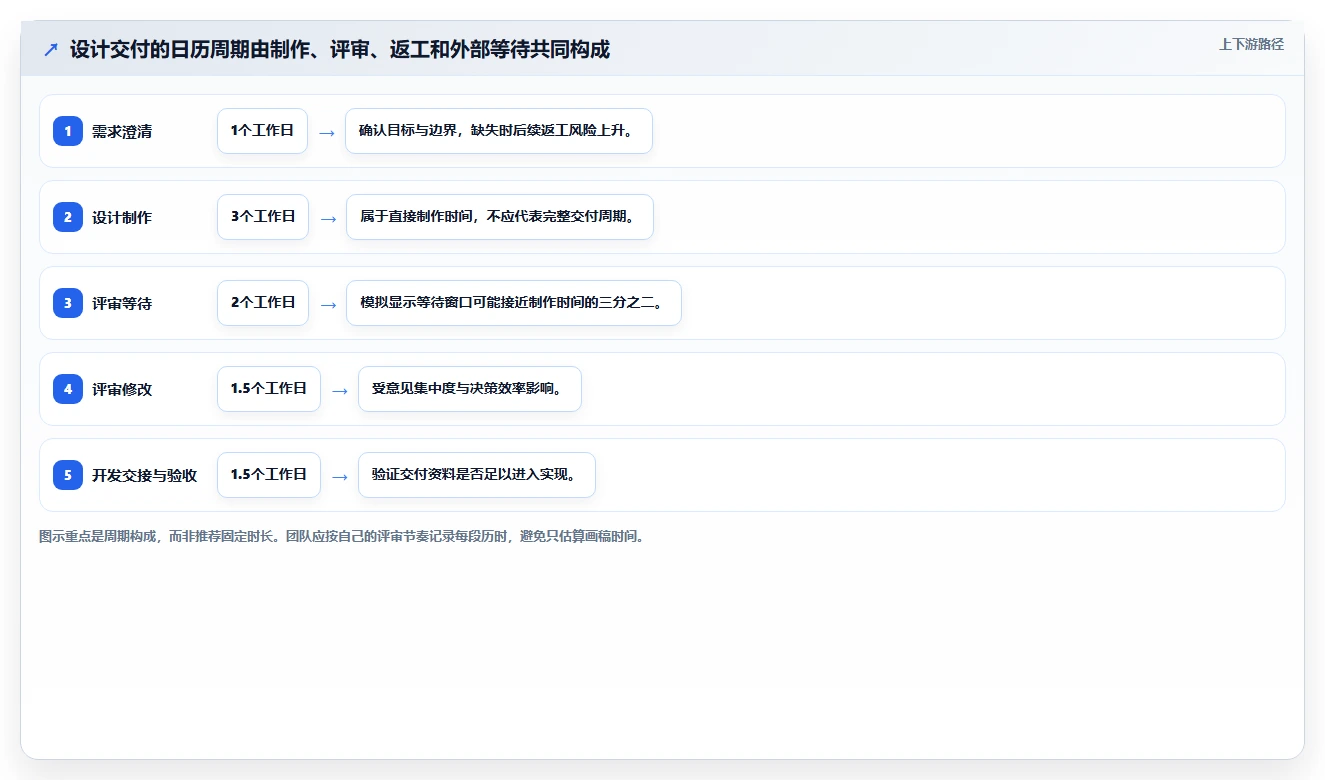Screen dimensions: 1325x780
Task: Click the footer caption starting with 图示重点是周期构成
Action: pyautogui.click(x=343, y=536)
